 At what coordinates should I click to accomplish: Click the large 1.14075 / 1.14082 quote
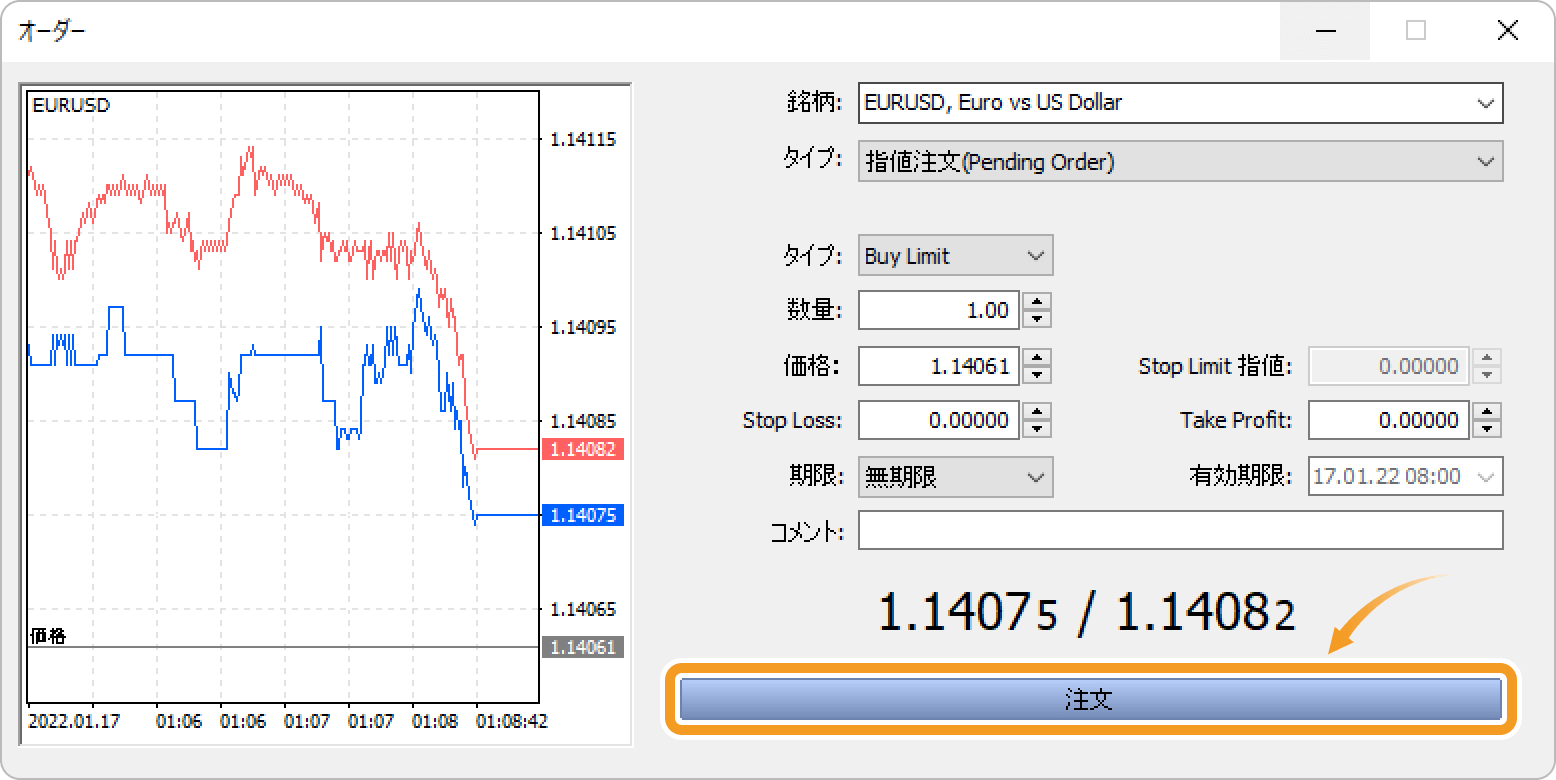pyautogui.click(x=1086, y=611)
